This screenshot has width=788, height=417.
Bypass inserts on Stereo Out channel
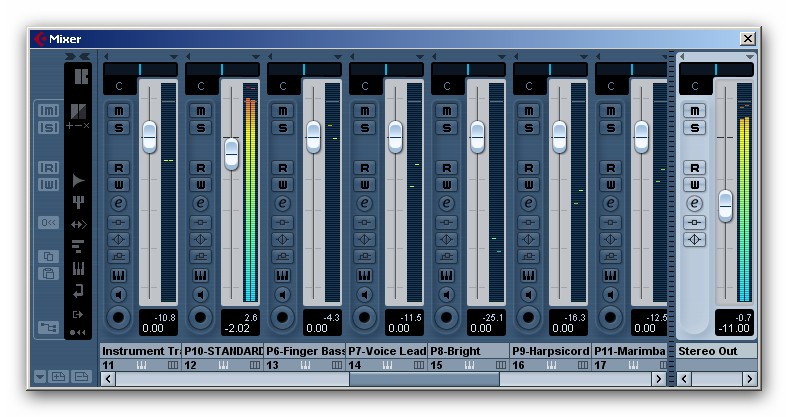695,223
